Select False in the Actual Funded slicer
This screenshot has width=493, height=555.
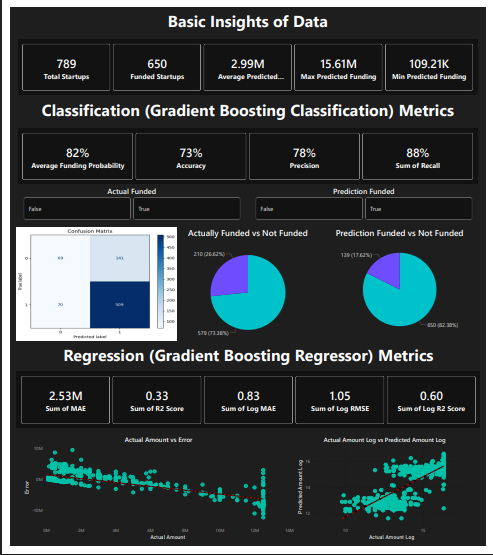pos(77,209)
